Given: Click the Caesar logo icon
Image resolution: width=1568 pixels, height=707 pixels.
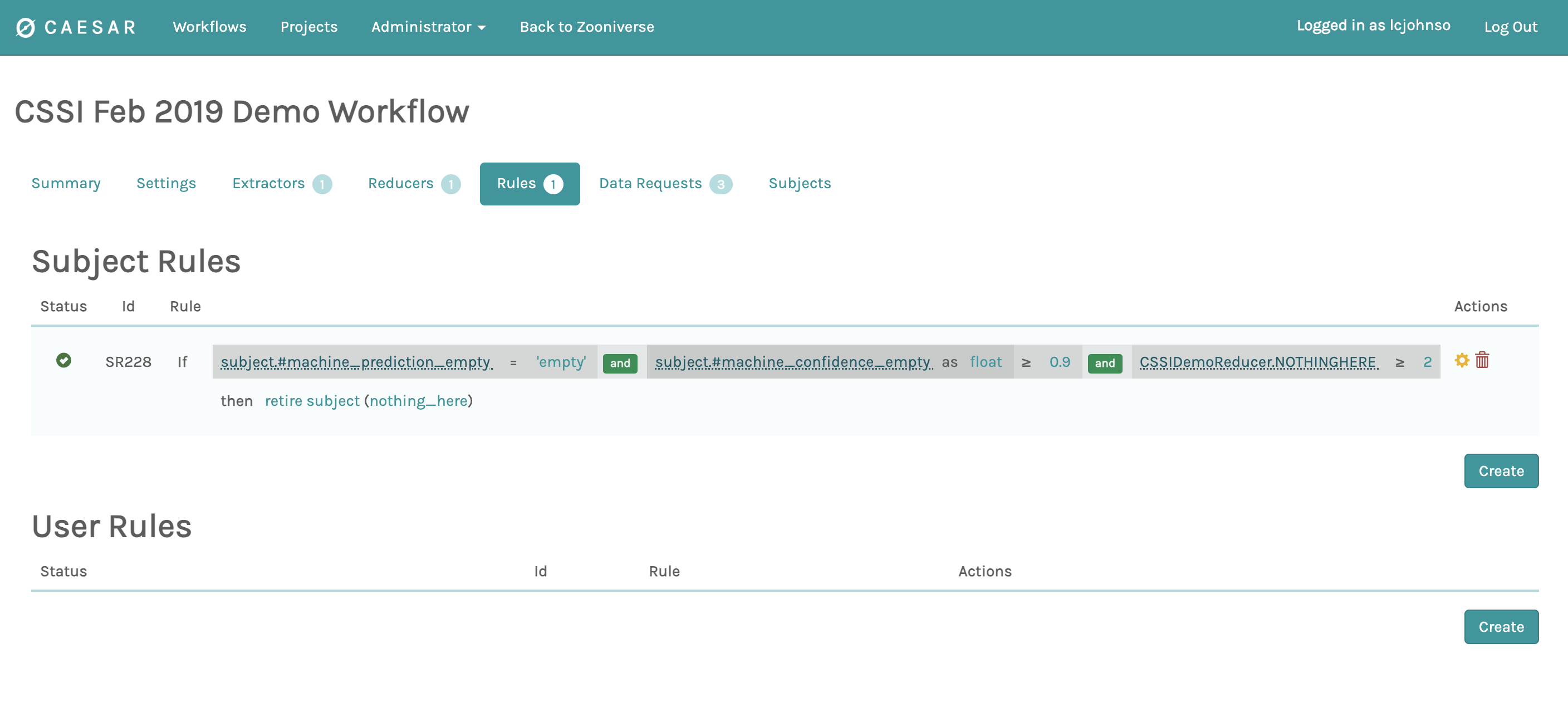Looking at the screenshot, I should (26, 27).
